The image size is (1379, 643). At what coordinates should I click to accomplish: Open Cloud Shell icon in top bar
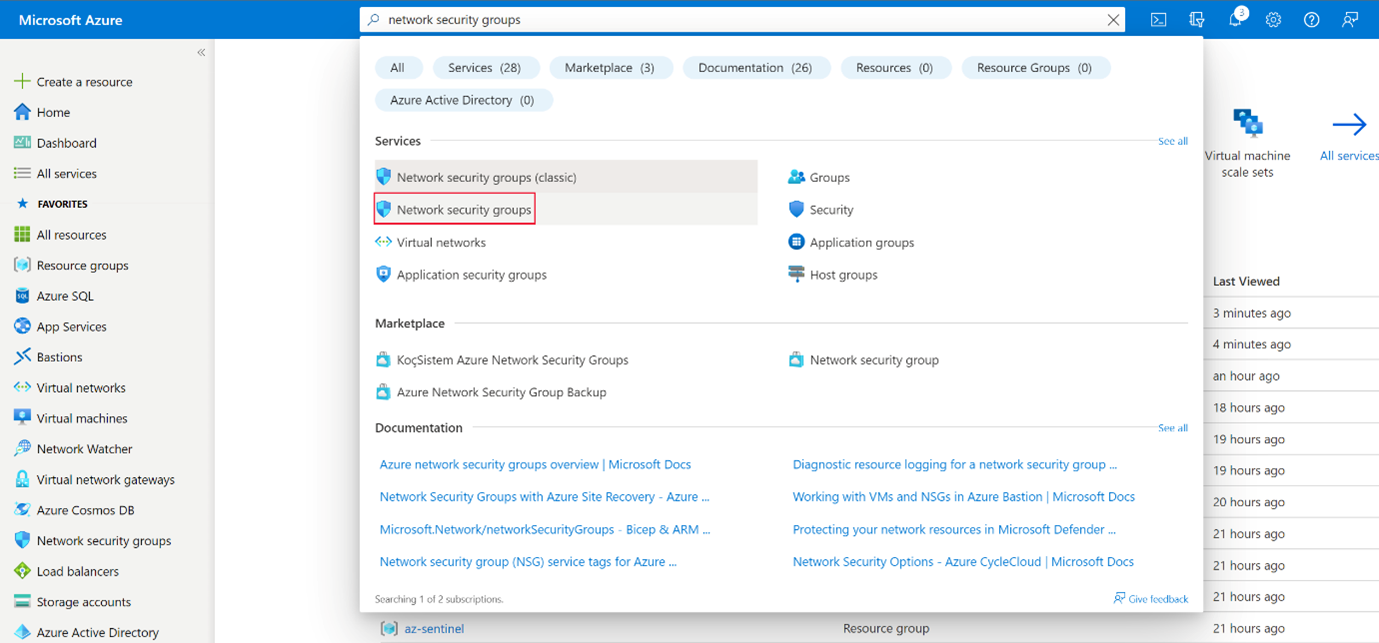(x=1158, y=19)
